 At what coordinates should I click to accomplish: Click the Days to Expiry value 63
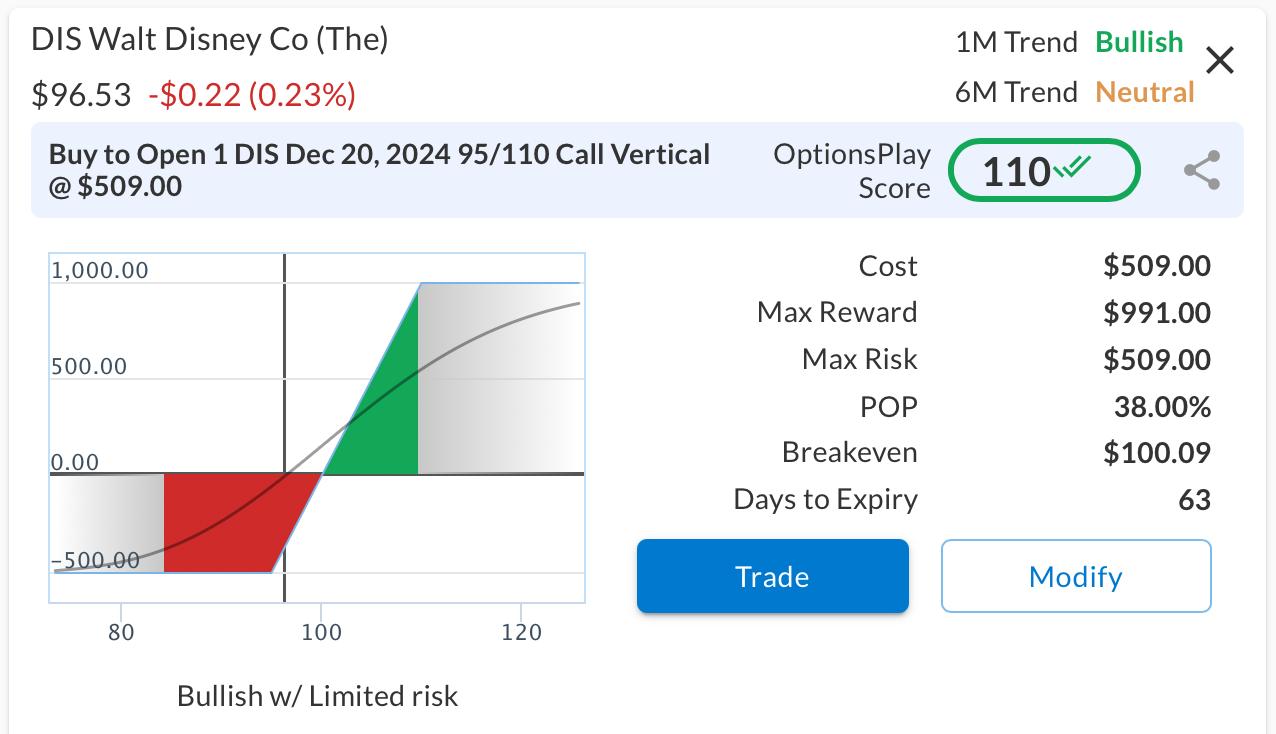click(1194, 500)
